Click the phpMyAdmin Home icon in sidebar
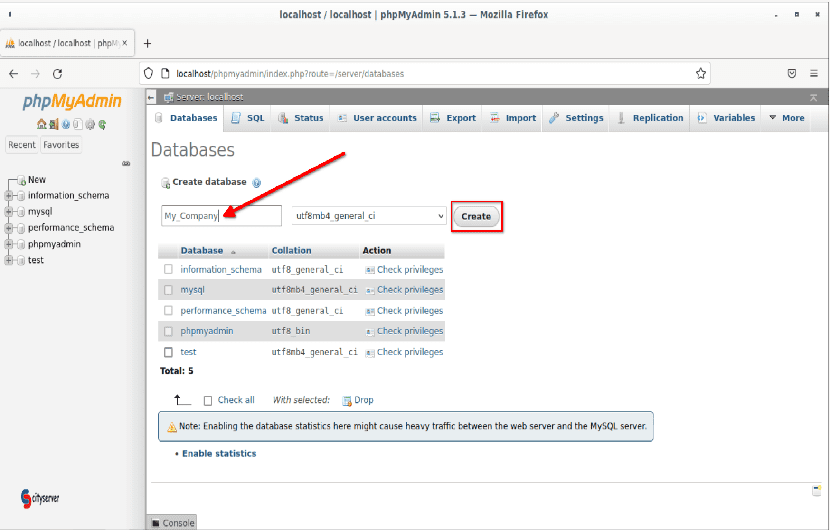Viewport: 830px width, 530px height. click(41, 124)
